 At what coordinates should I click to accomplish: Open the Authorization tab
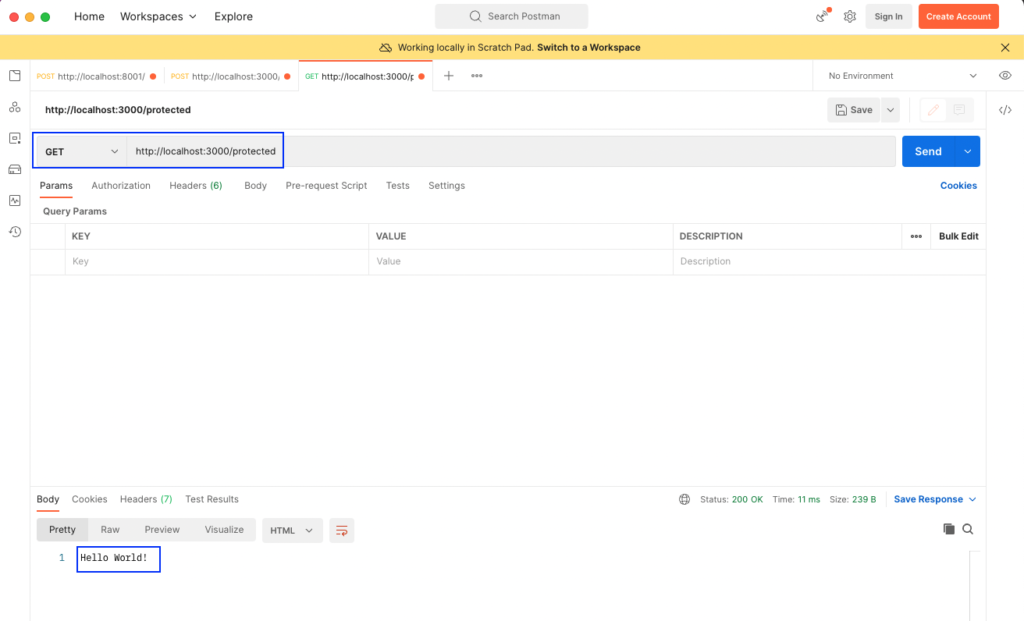(121, 185)
